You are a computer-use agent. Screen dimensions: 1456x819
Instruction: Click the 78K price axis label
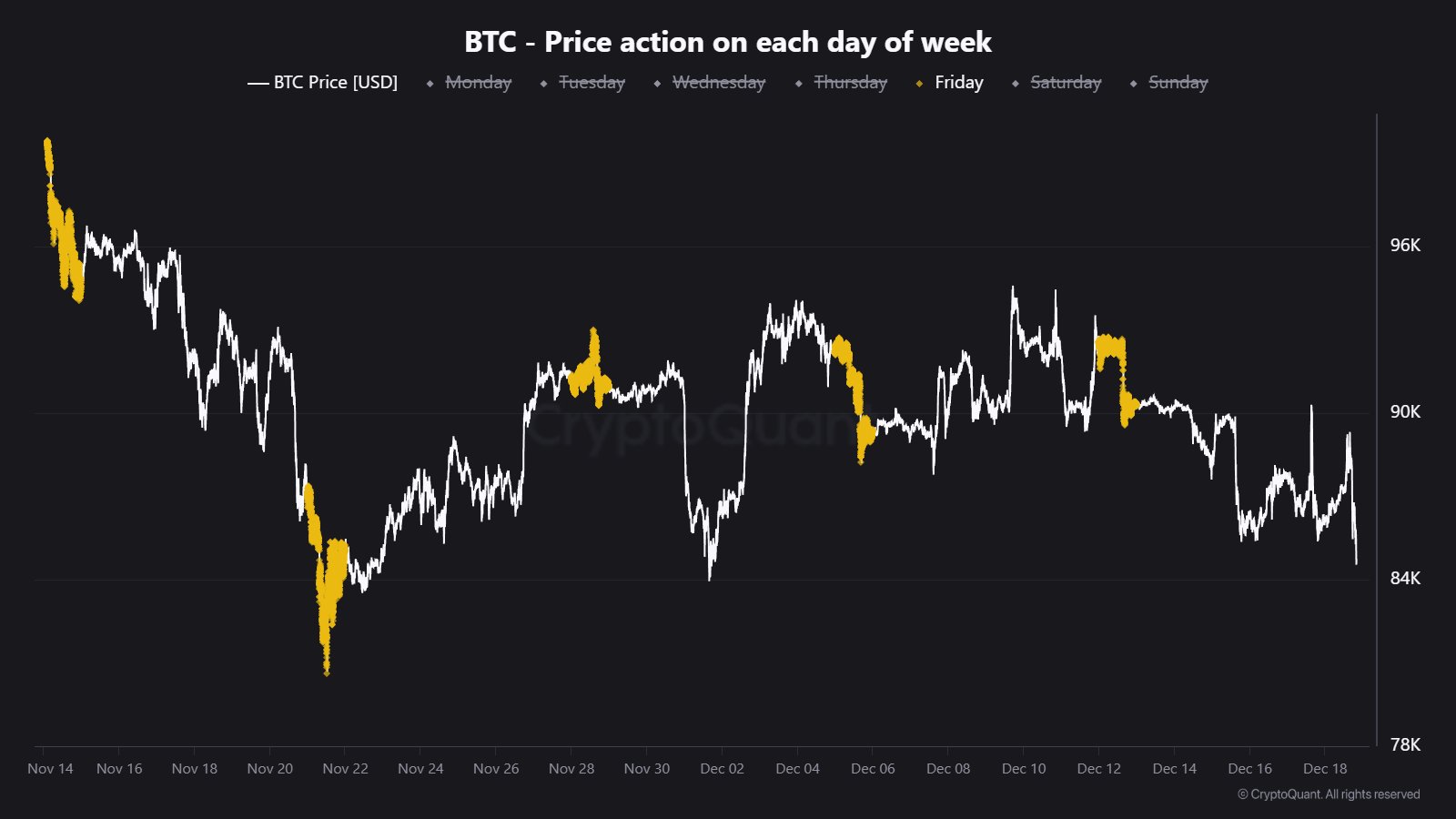tap(1404, 745)
